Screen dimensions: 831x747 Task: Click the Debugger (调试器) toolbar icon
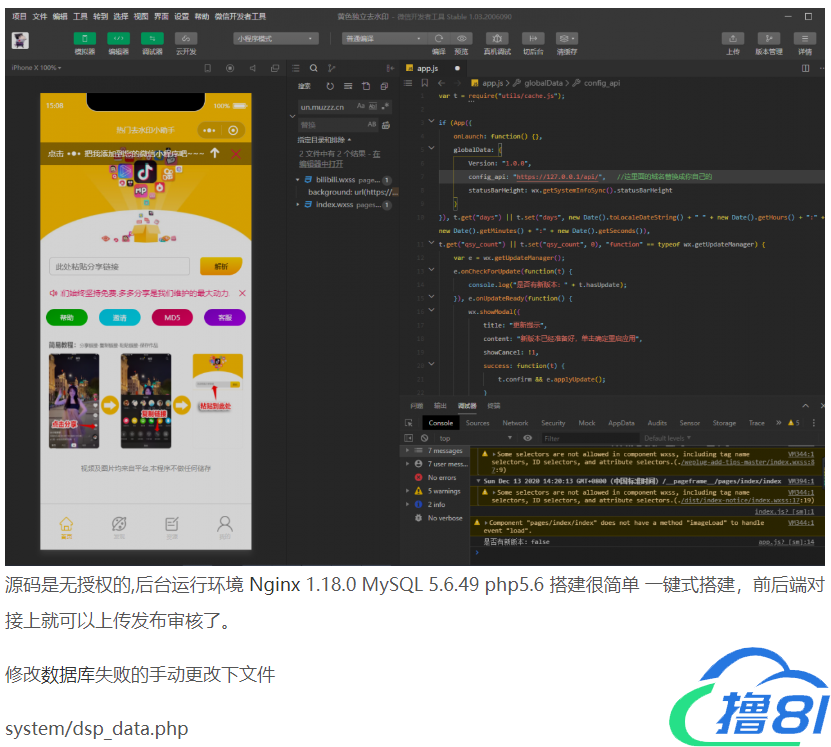pos(152,38)
